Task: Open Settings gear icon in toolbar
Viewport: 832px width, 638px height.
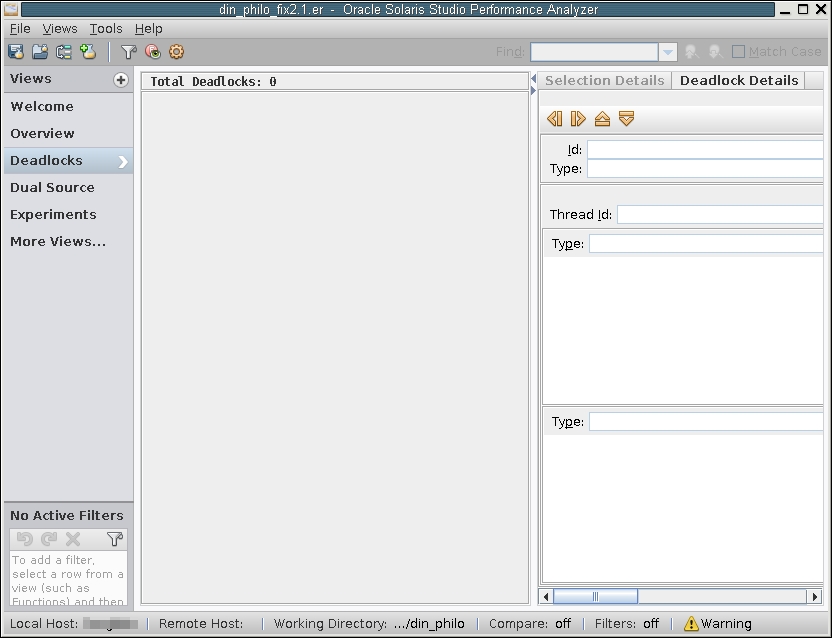Action: point(176,51)
